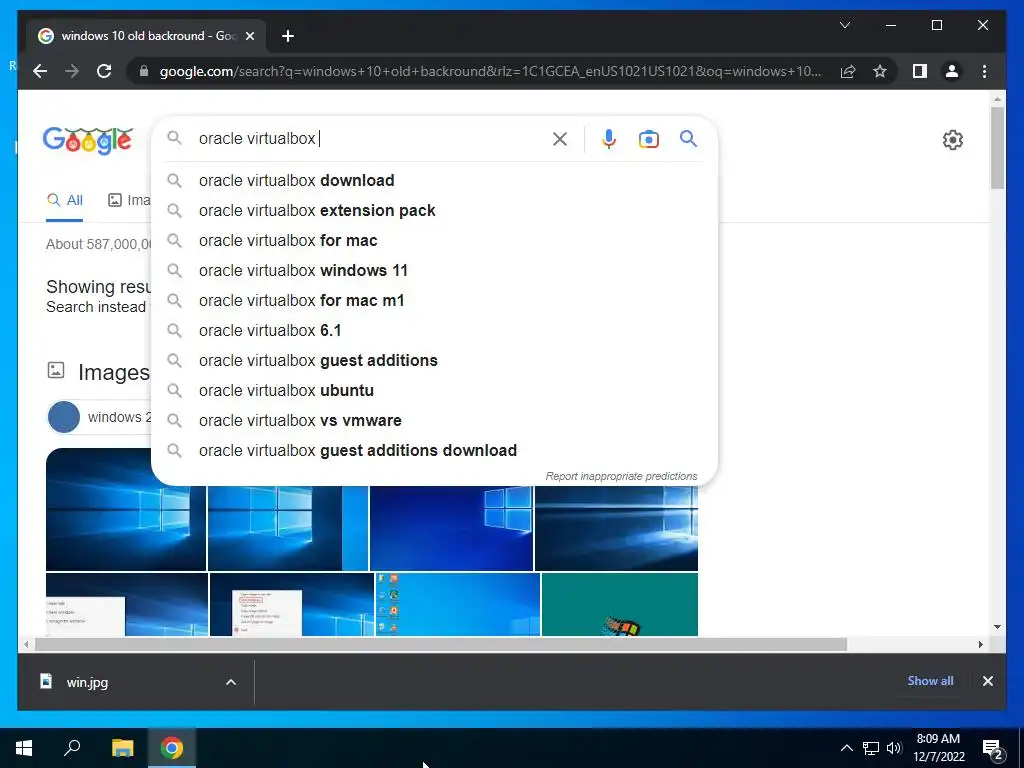Open Windows Start menu
Screen dimensions: 1024x768
tap(24, 748)
